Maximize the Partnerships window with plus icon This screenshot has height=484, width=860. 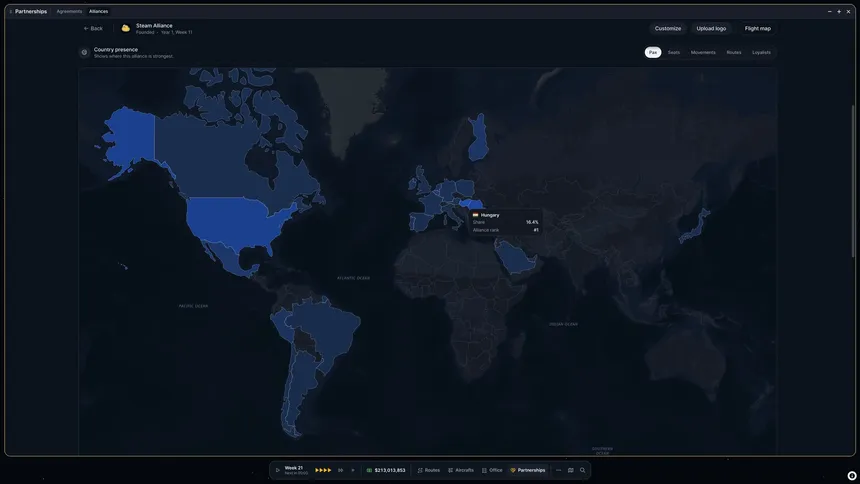click(x=839, y=12)
